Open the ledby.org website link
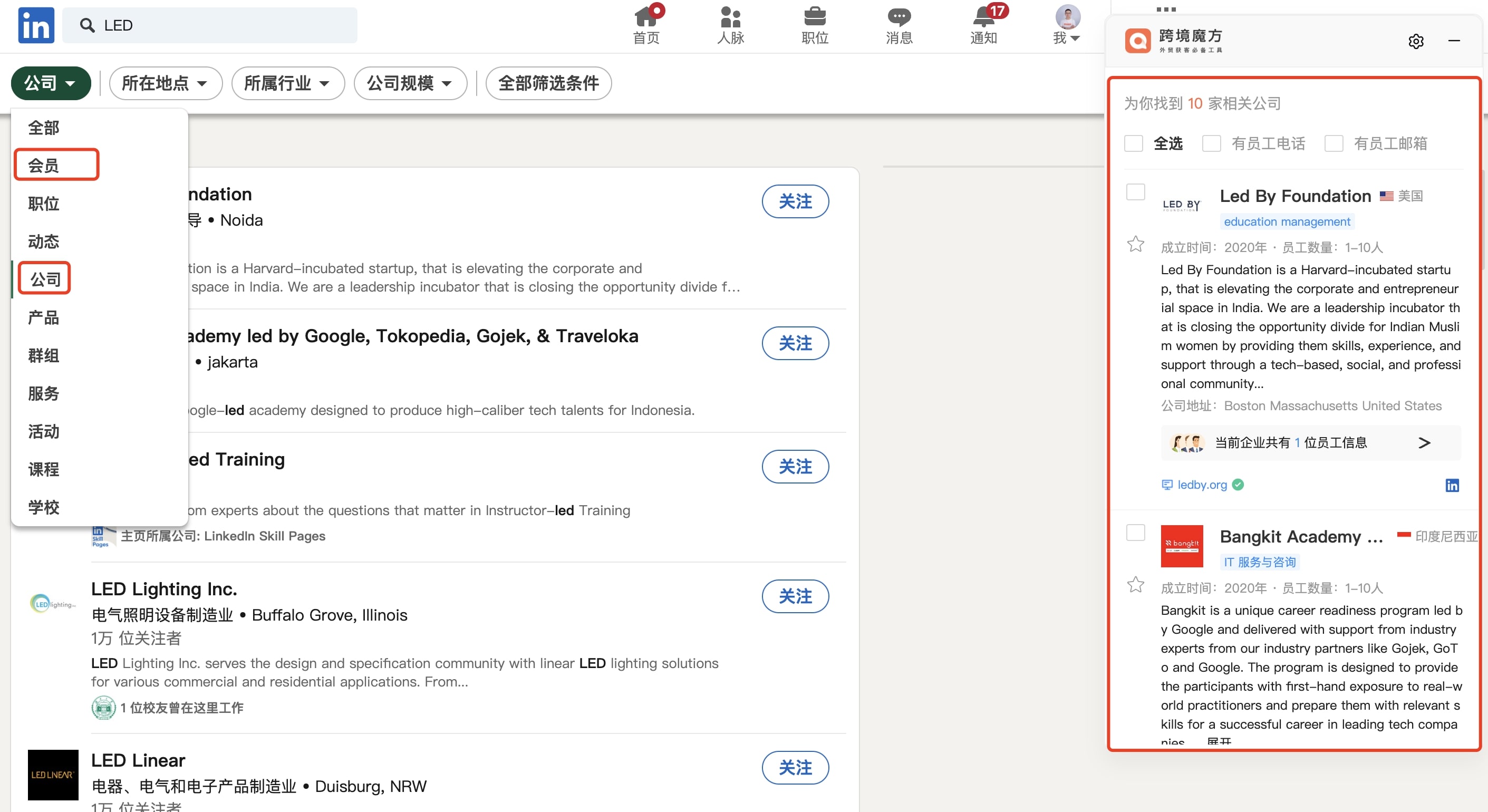Image resolution: width=1488 pixels, height=812 pixels. click(1202, 485)
